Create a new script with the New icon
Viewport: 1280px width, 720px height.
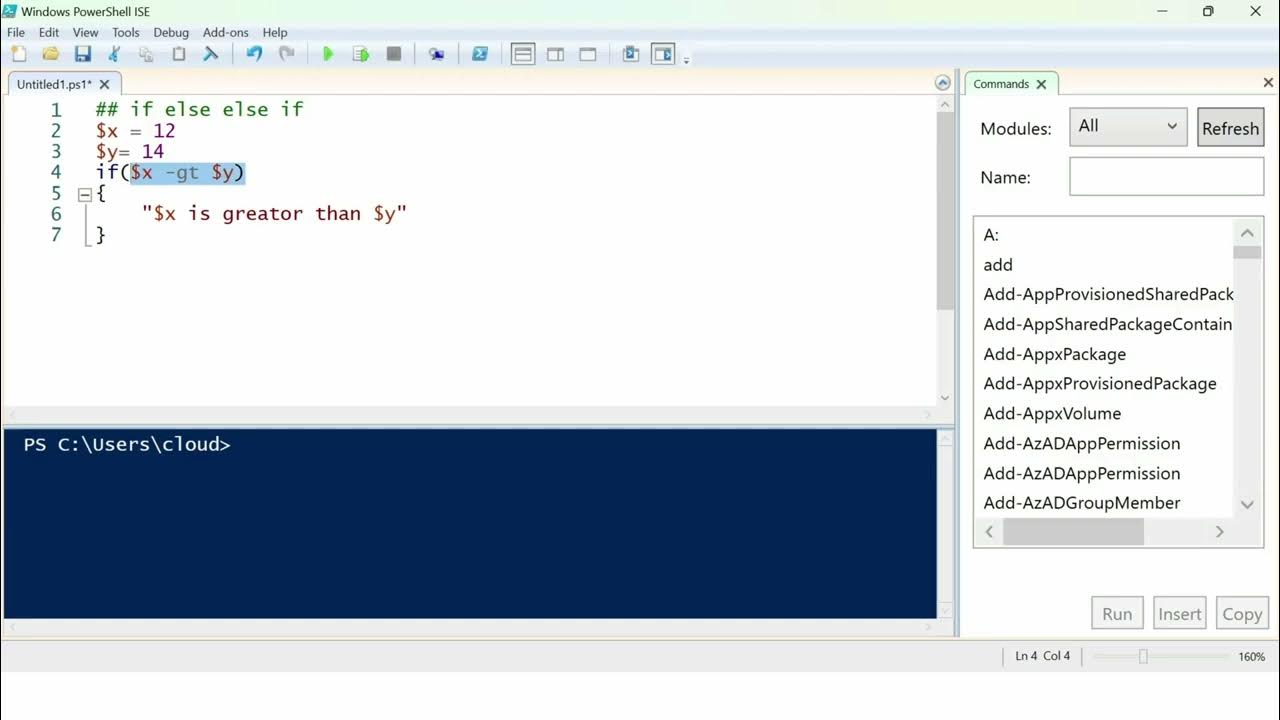click(19, 54)
